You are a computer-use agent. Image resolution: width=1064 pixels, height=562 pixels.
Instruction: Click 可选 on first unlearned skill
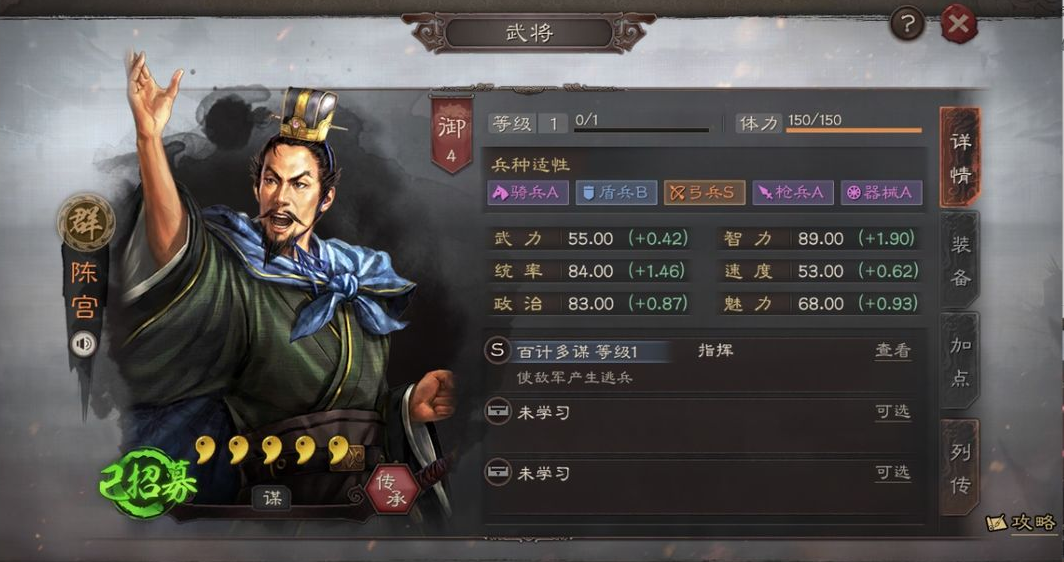click(x=892, y=411)
